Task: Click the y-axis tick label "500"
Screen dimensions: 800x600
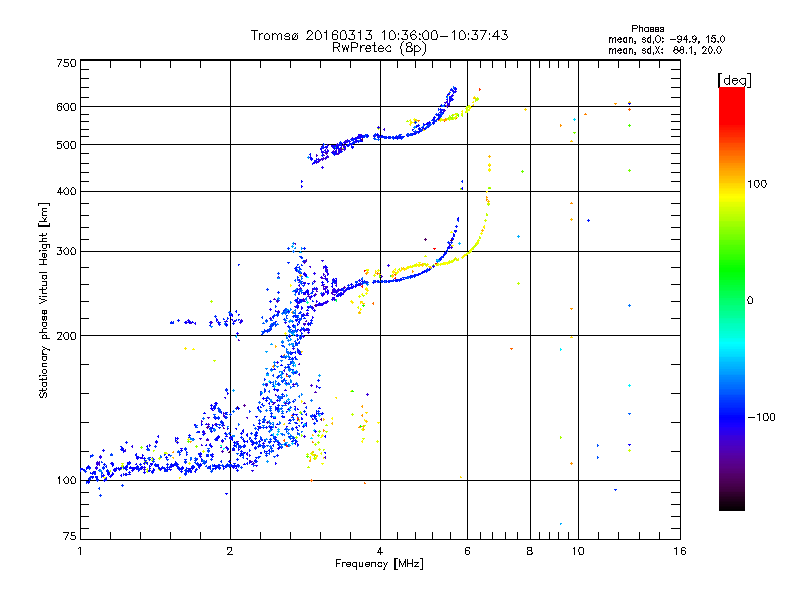Action: coord(67,145)
